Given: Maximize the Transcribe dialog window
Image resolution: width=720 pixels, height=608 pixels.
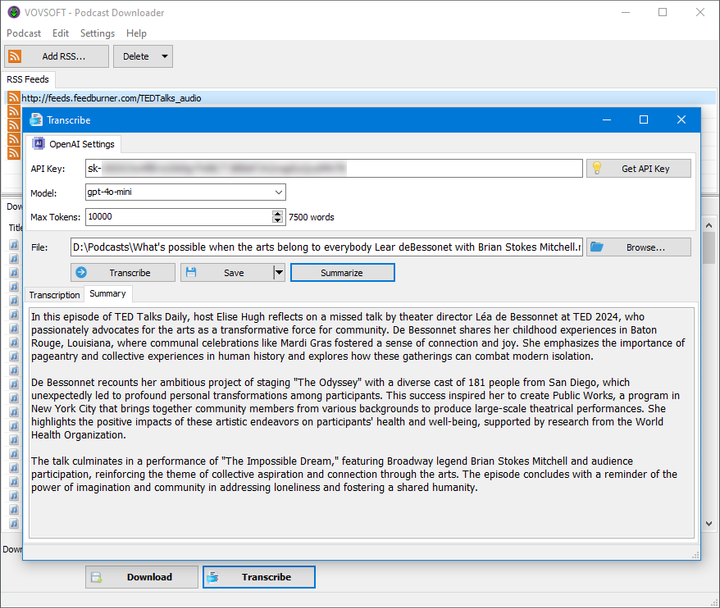Looking at the screenshot, I should coord(644,120).
